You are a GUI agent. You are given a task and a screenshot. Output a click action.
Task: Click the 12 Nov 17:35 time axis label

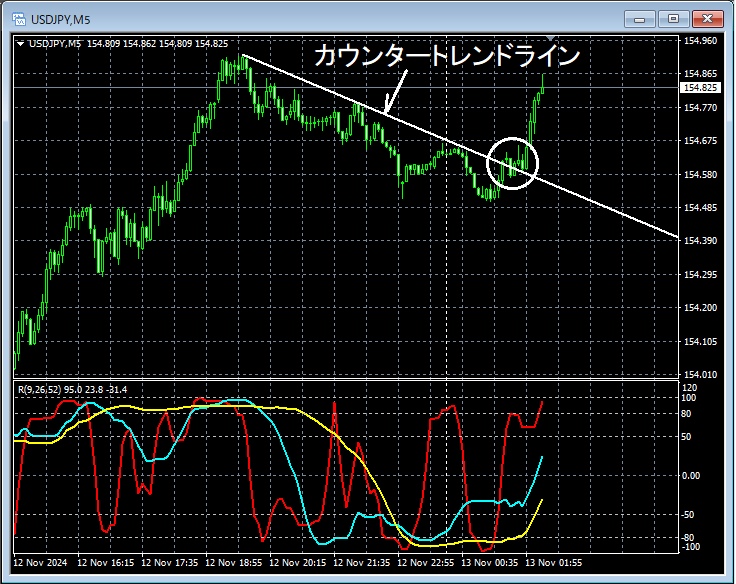pyautogui.click(x=169, y=562)
